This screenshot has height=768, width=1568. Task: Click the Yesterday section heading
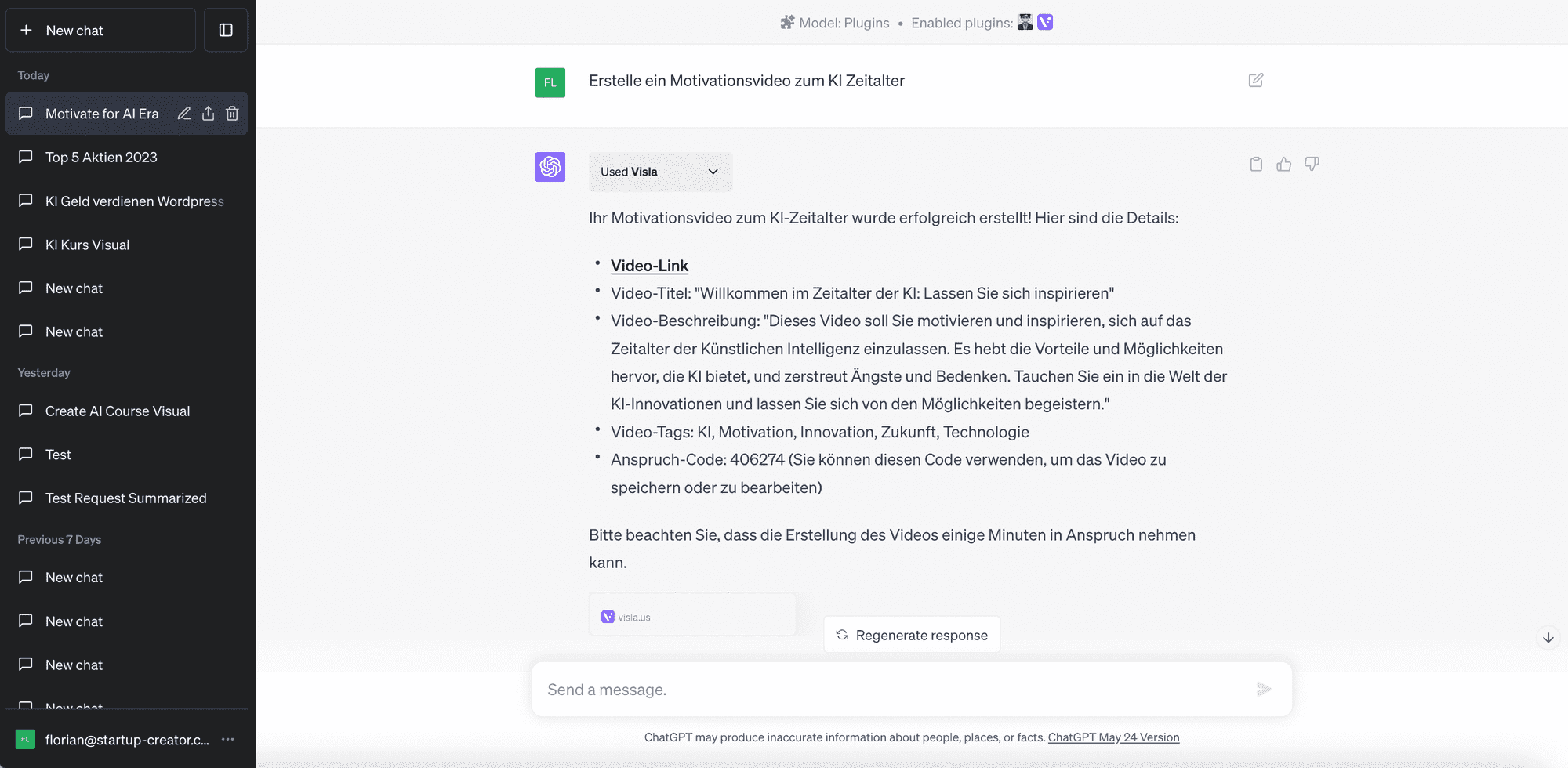click(44, 373)
